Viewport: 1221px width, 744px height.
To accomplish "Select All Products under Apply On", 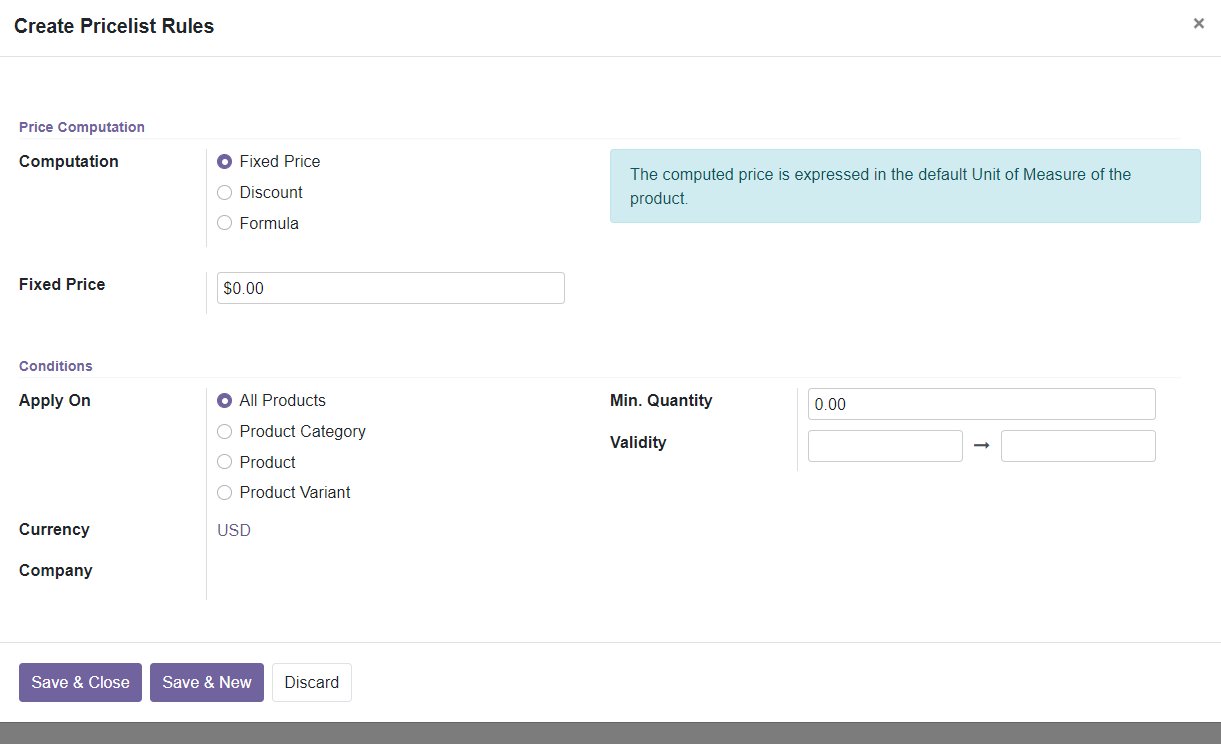I will pyautogui.click(x=224, y=400).
